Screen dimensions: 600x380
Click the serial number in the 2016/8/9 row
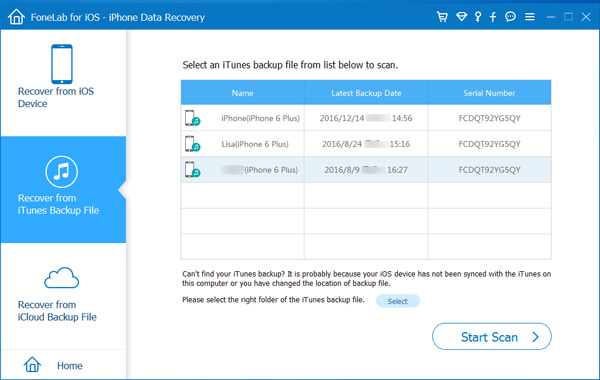489,170
